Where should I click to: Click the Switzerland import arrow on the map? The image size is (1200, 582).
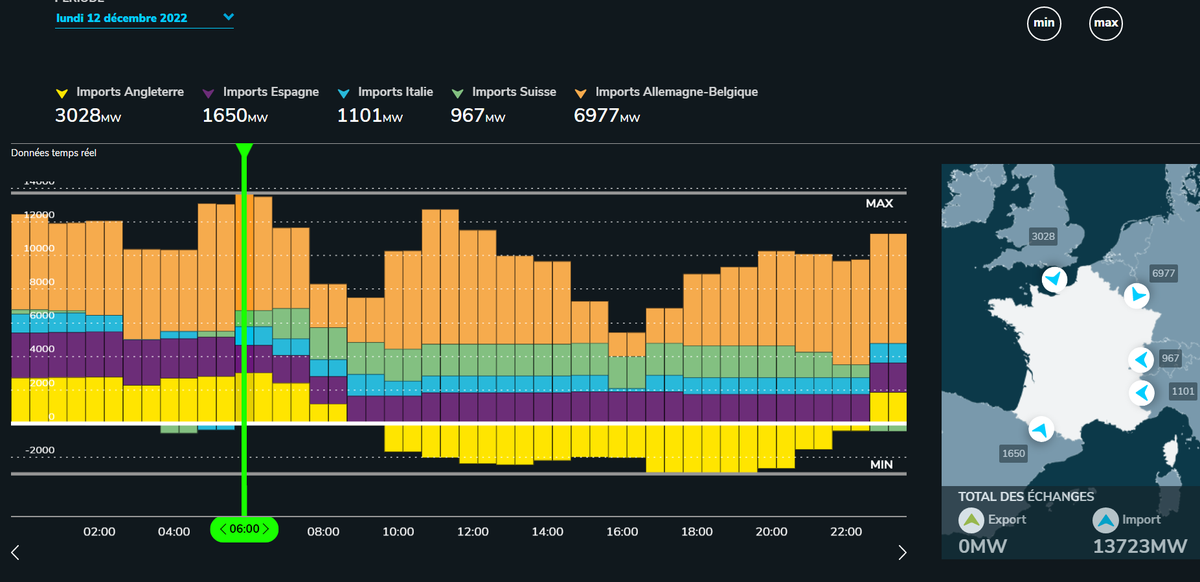(1141, 360)
